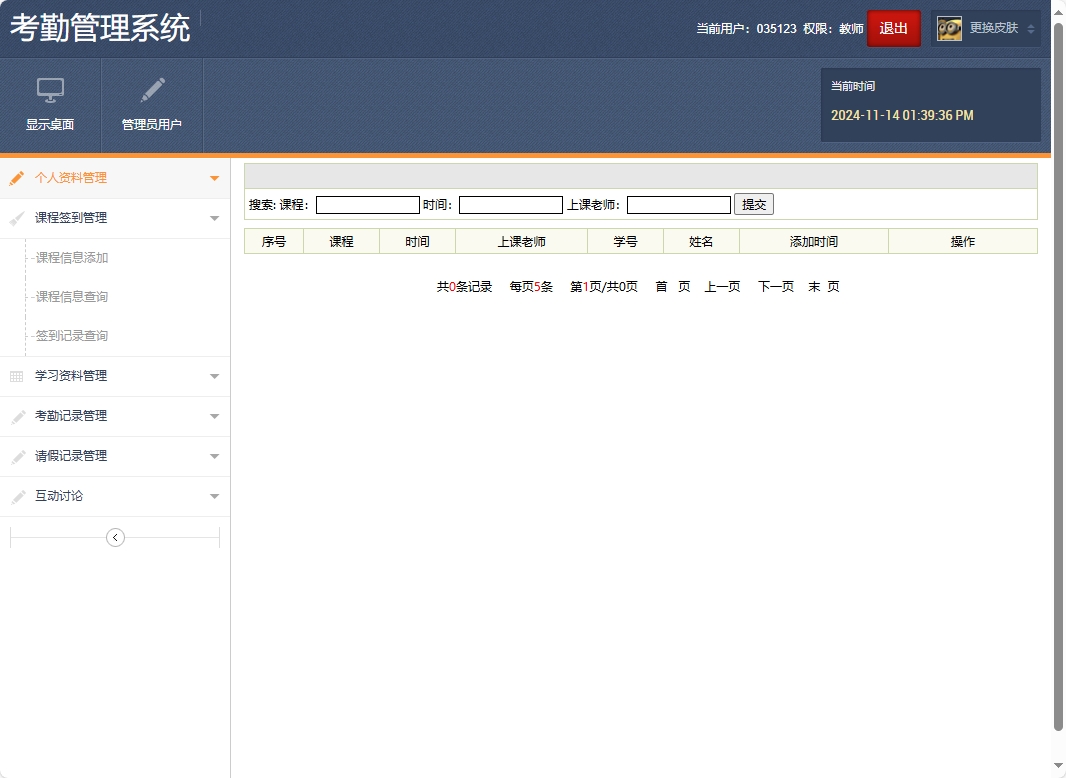Click inside the 课程 search input field
The image size is (1066, 778).
(x=367, y=204)
